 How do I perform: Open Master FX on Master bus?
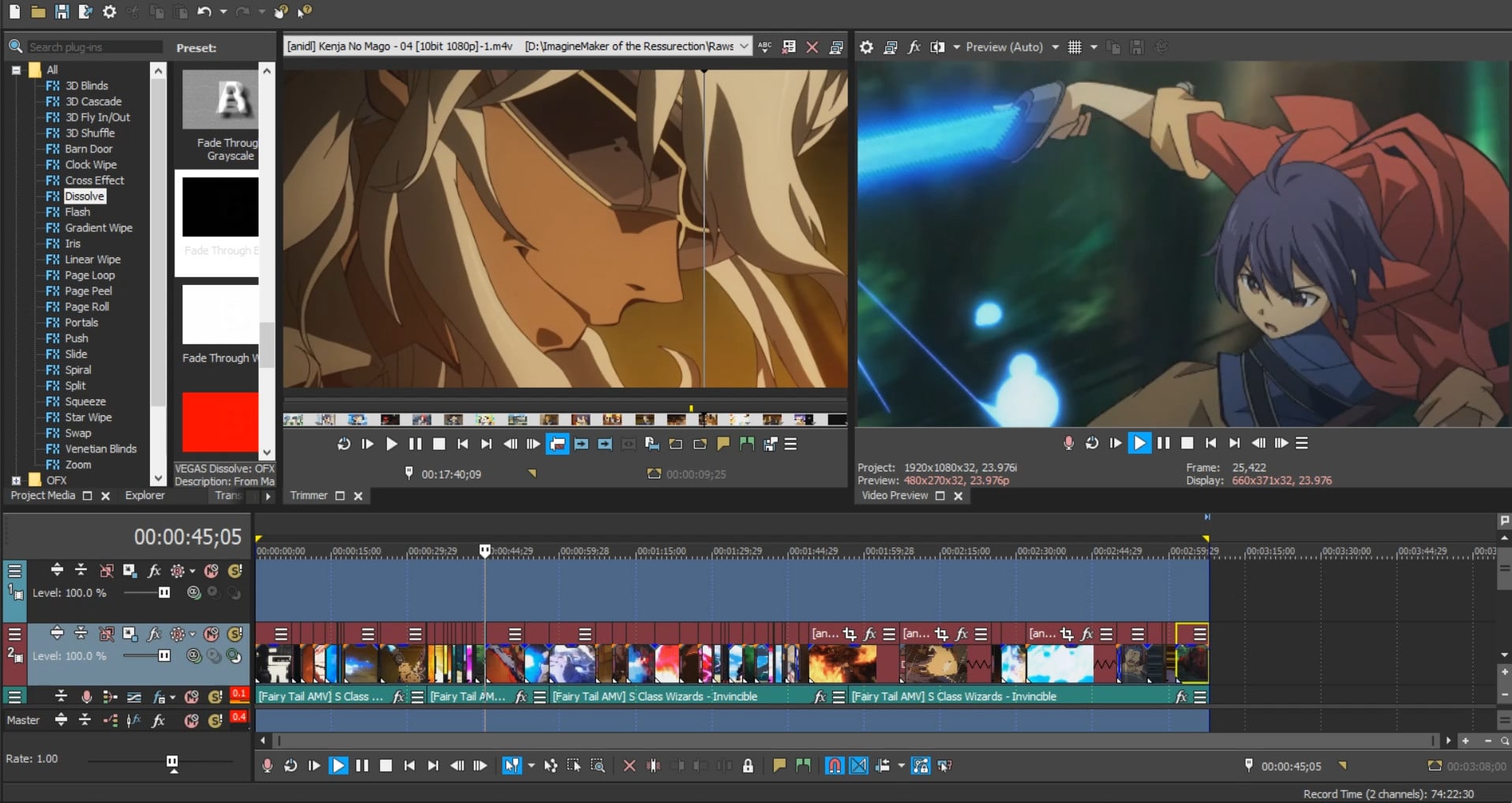point(158,720)
